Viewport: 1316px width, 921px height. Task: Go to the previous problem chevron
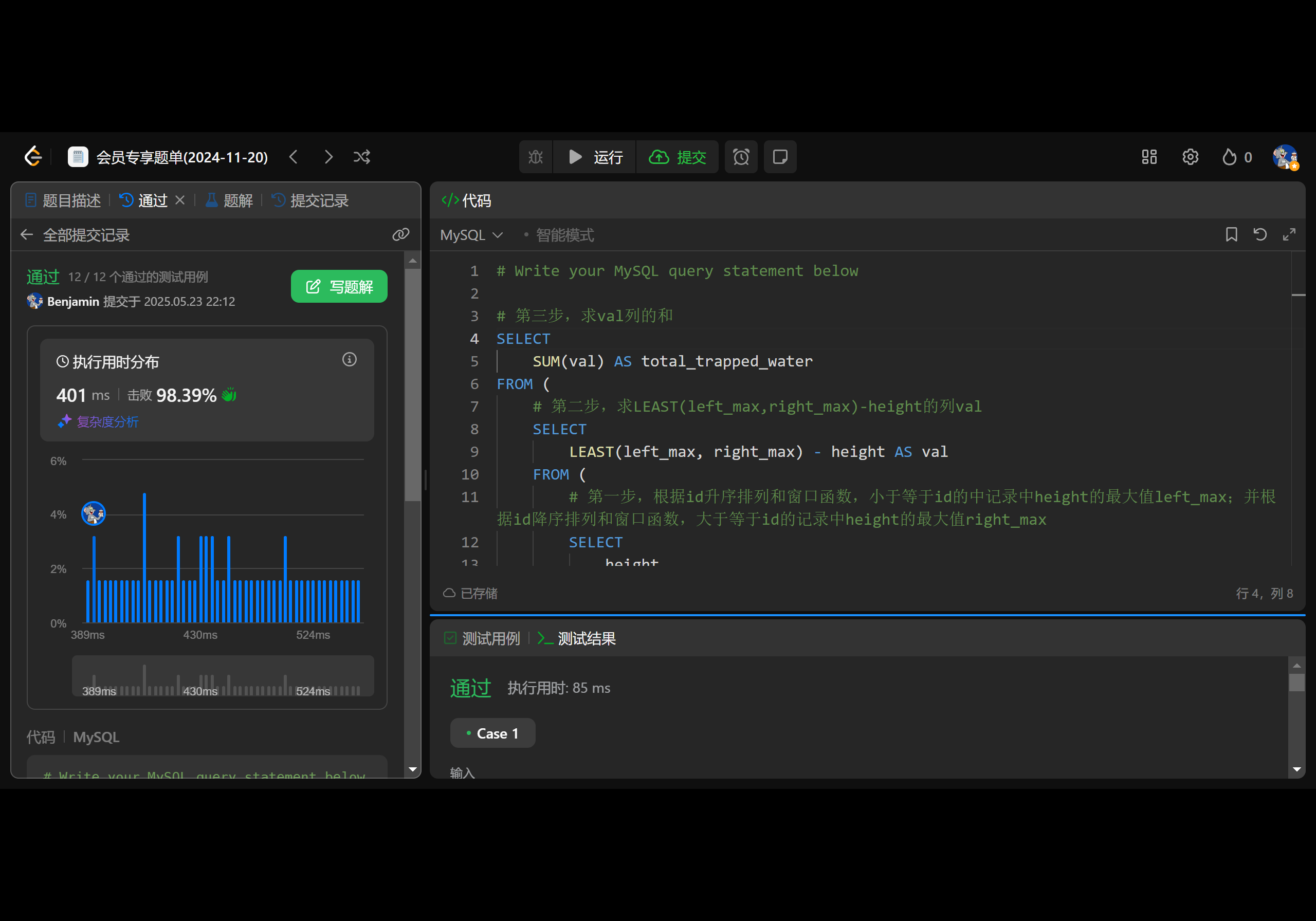click(294, 156)
